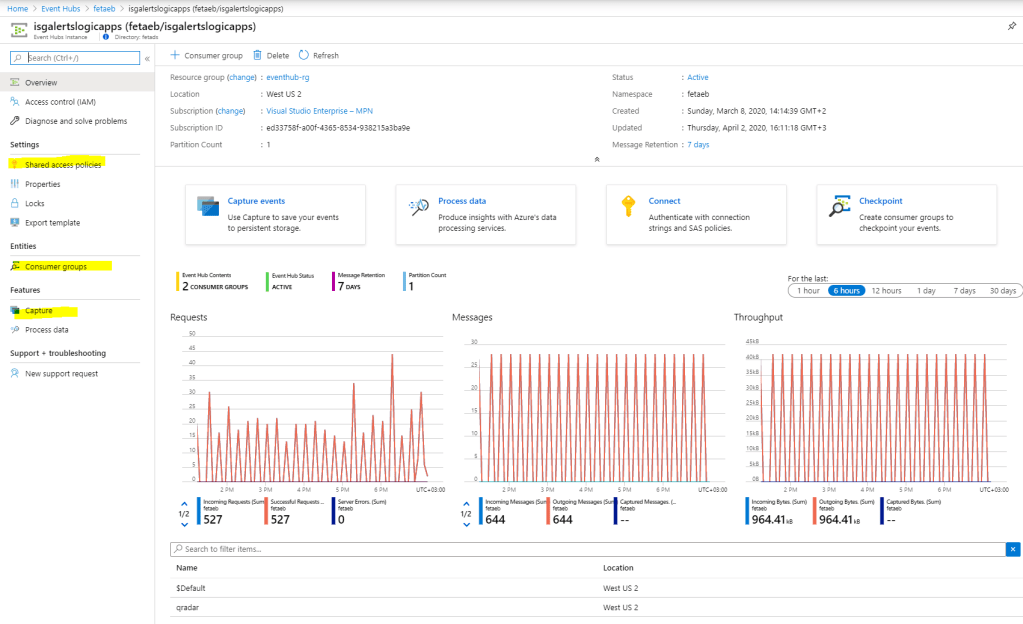
Task: Add a new Consumer group
Action: (207, 56)
